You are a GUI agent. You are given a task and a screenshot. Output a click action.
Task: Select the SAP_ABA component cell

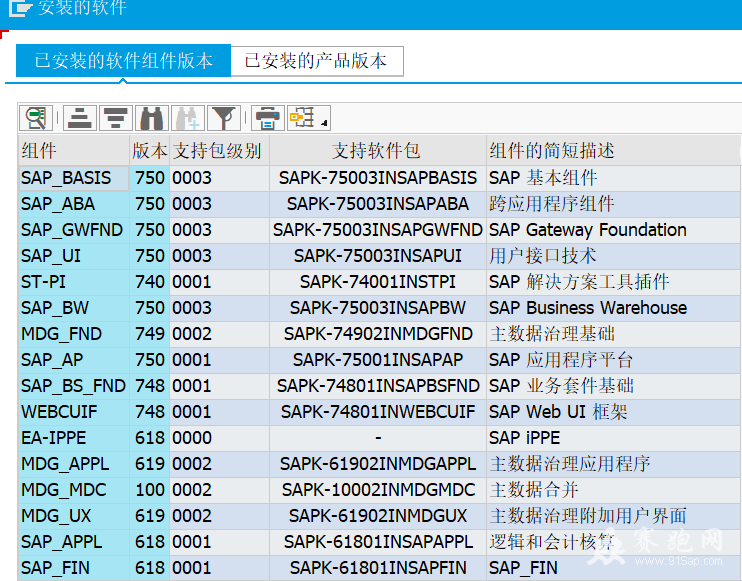coord(74,204)
